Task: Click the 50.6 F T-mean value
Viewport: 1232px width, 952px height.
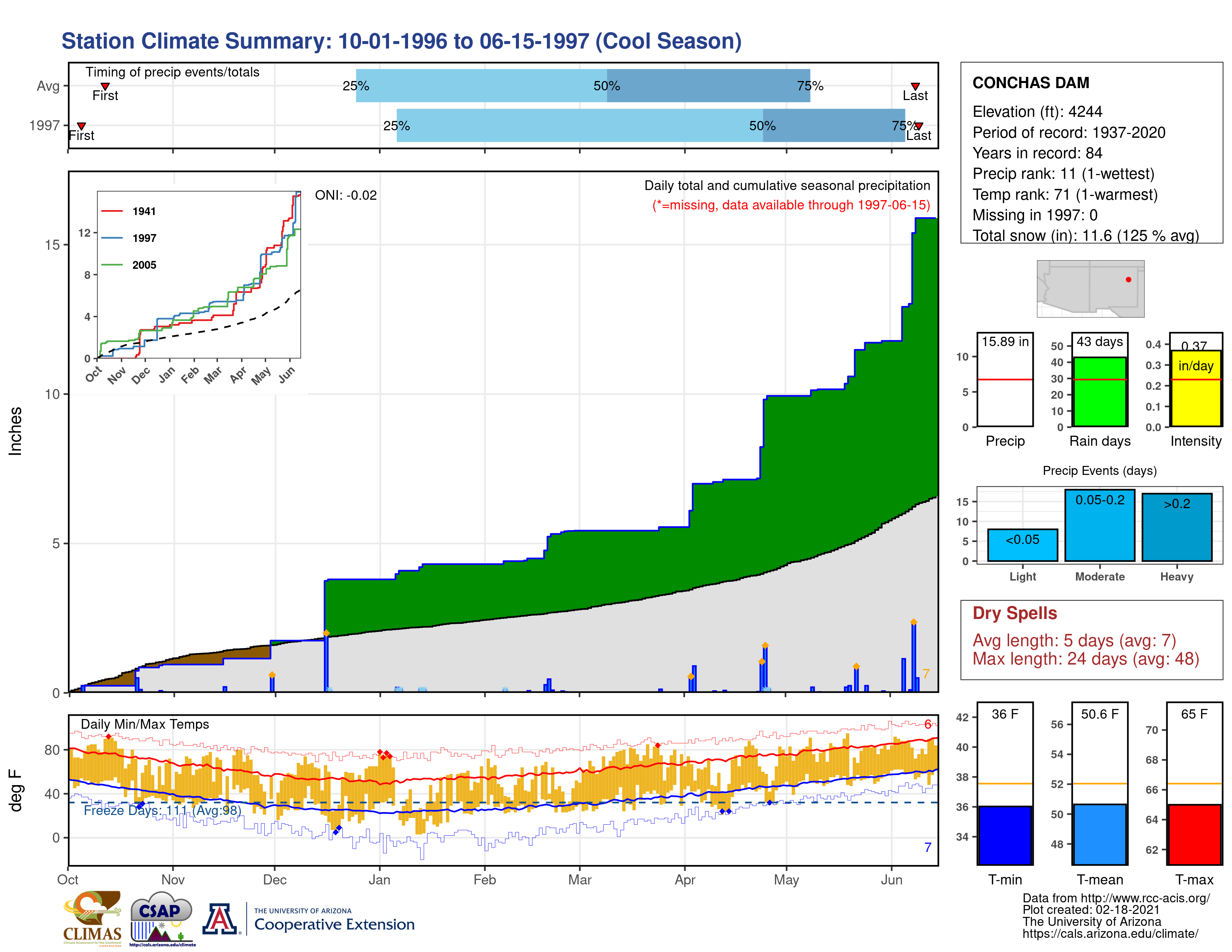Action: 1099,714
